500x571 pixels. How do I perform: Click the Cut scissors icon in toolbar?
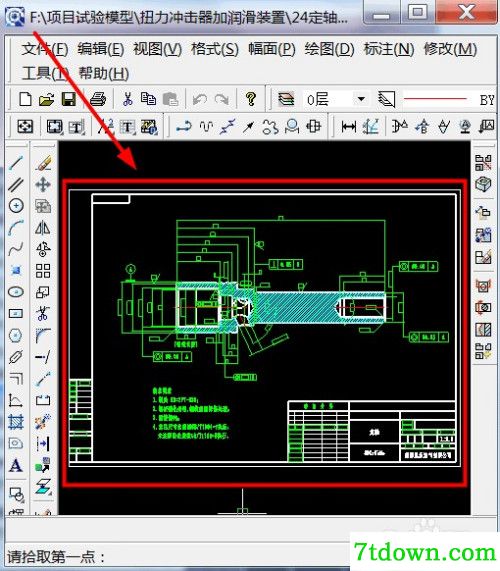pos(127,99)
